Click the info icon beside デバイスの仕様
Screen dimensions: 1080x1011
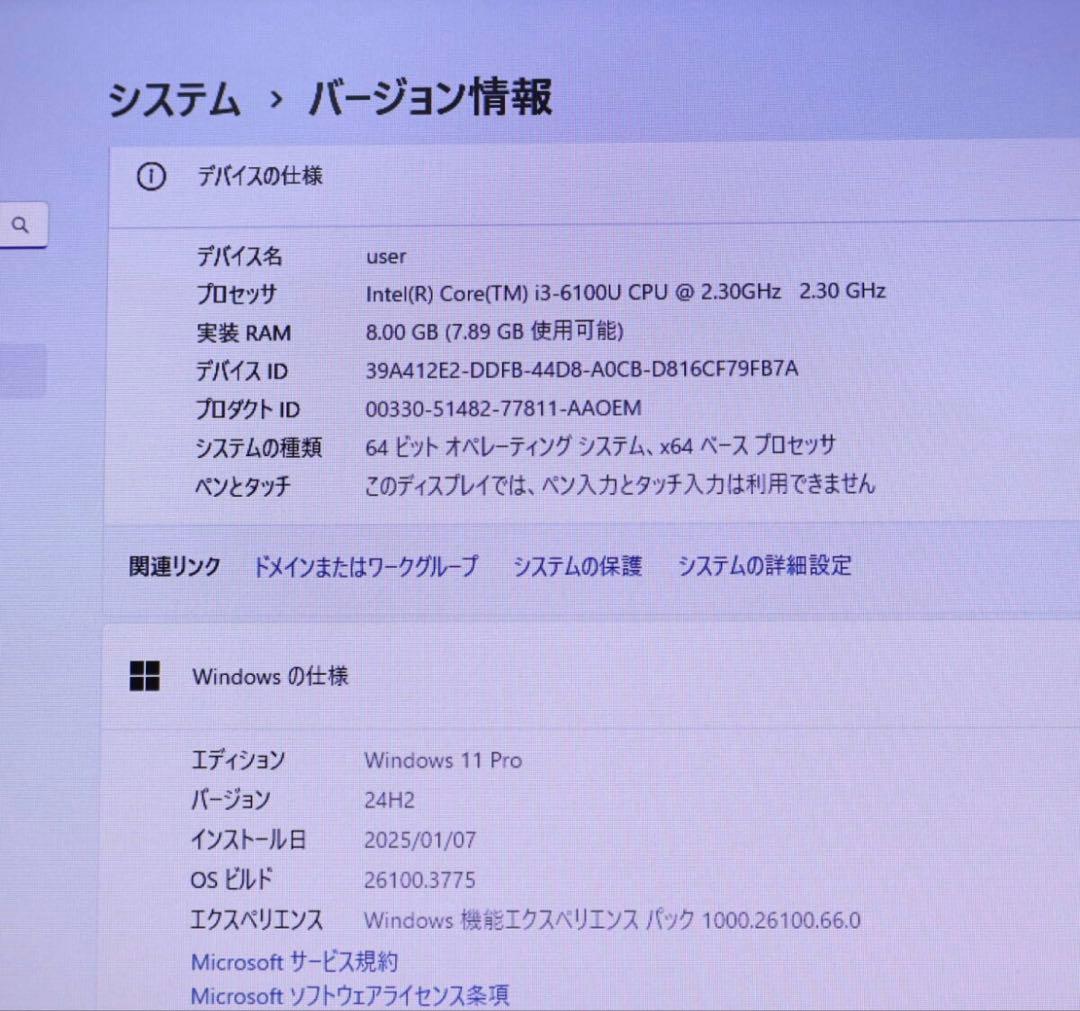pyautogui.click(x=150, y=177)
